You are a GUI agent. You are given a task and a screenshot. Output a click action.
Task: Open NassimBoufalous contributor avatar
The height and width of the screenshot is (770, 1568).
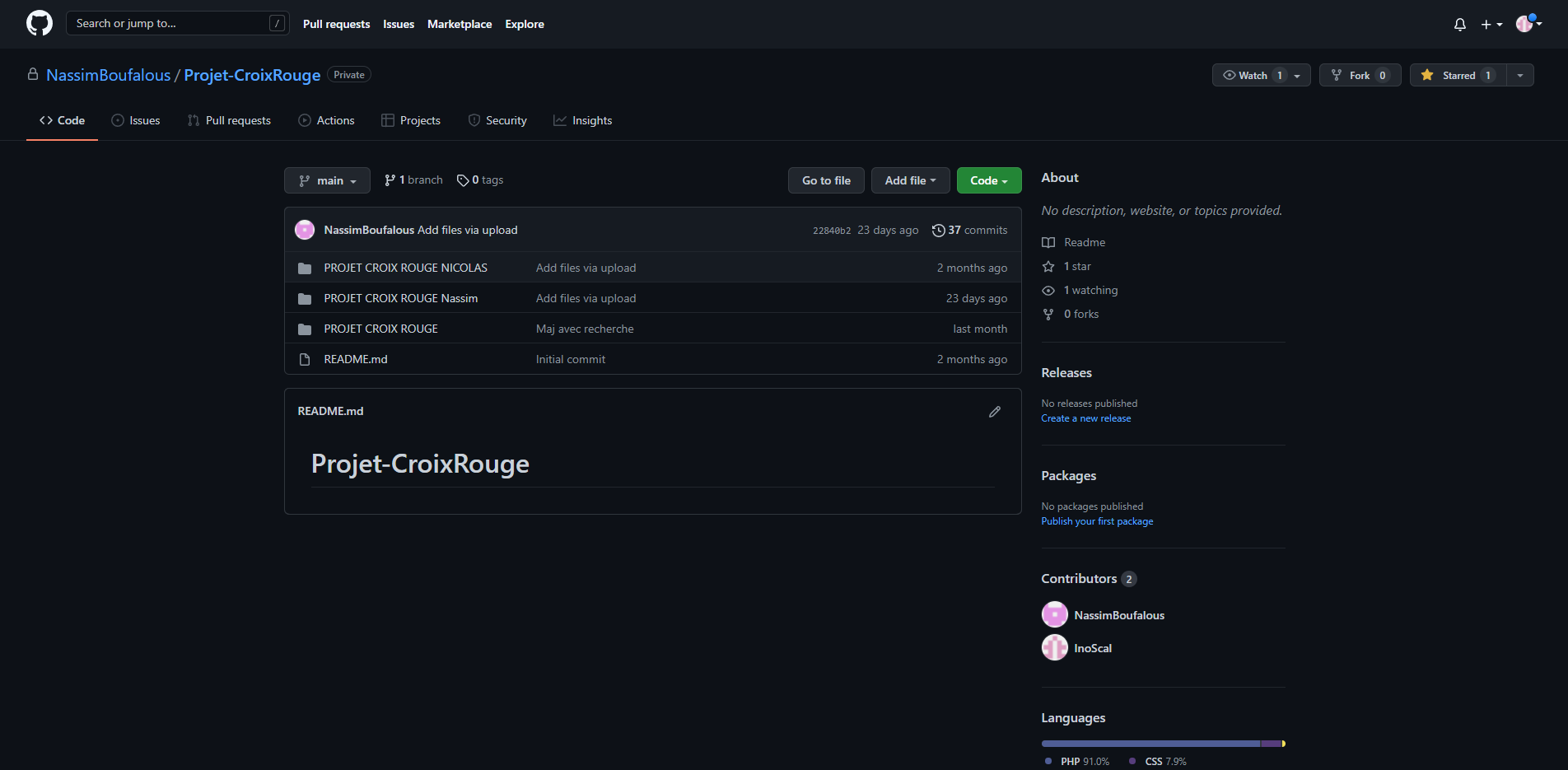pyautogui.click(x=1055, y=614)
